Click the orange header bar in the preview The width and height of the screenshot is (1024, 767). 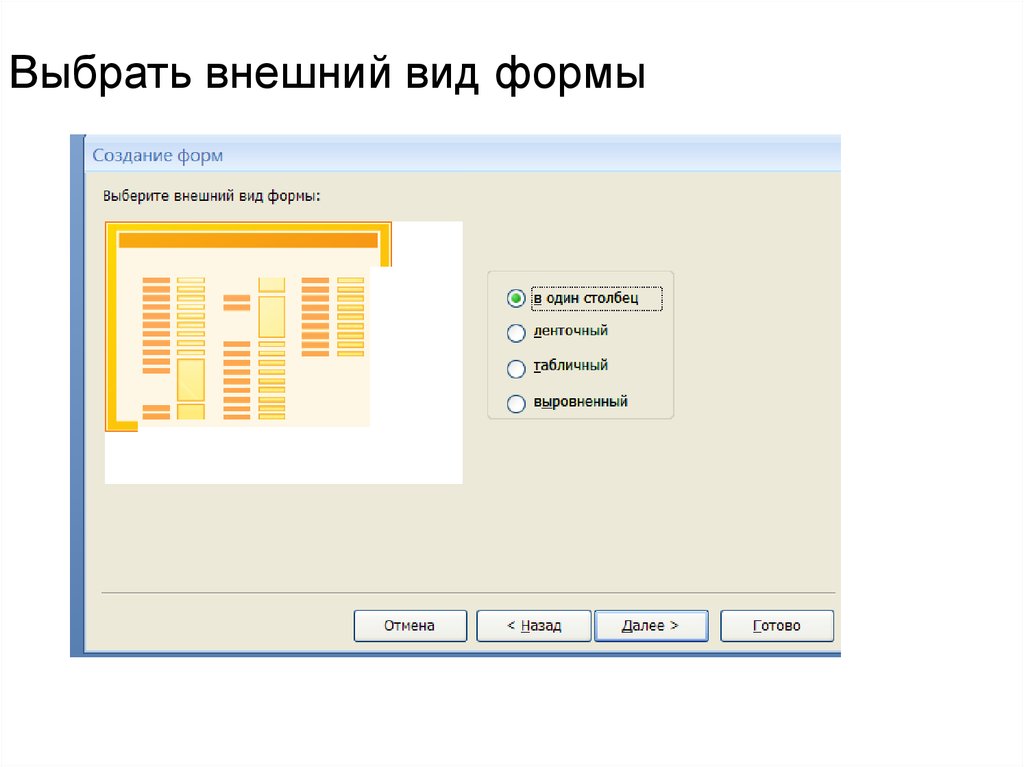[247, 240]
